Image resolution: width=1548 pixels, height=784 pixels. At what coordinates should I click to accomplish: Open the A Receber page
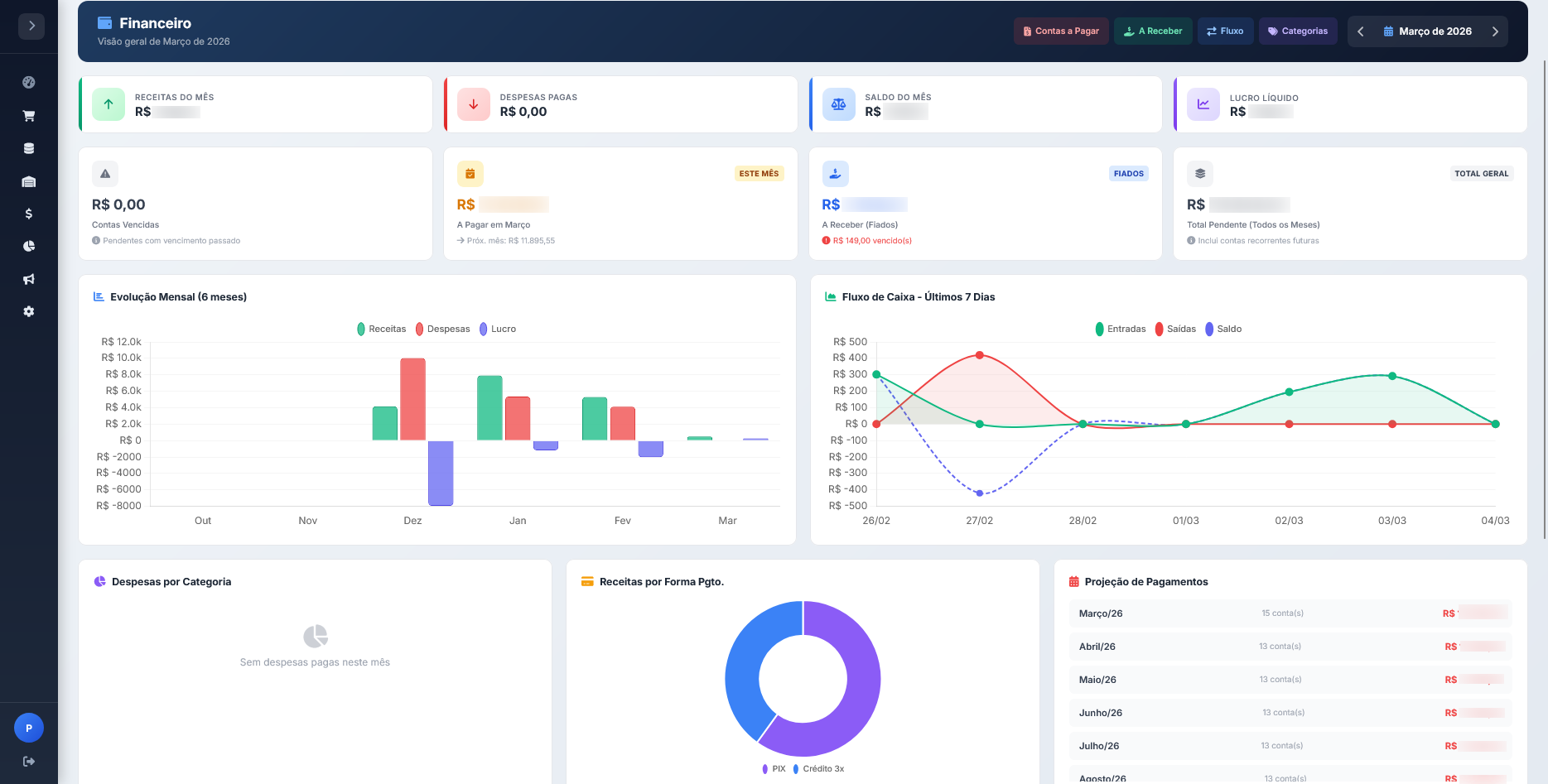click(x=1153, y=31)
